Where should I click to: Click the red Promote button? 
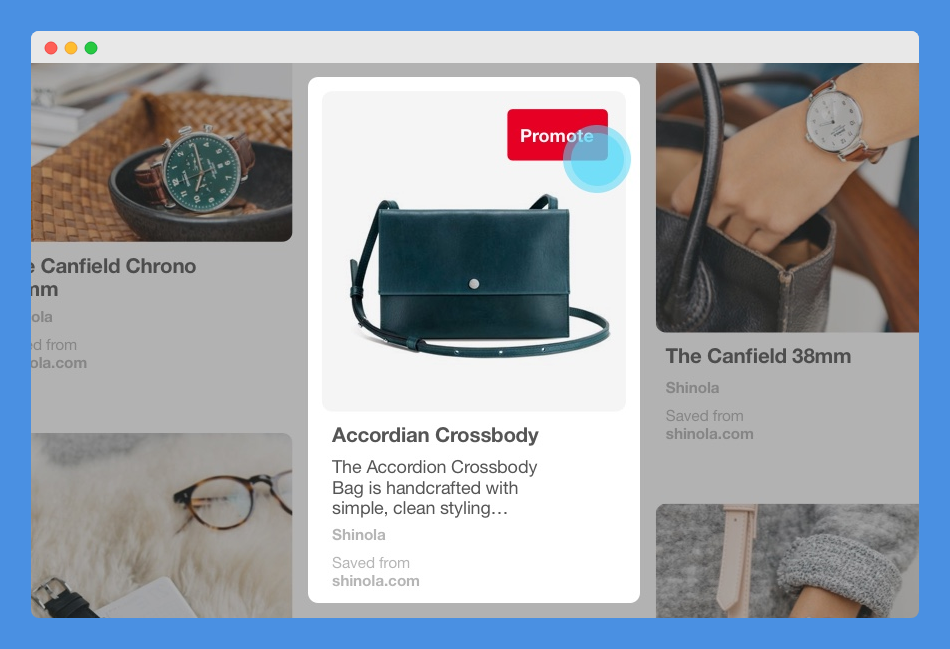click(x=557, y=135)
